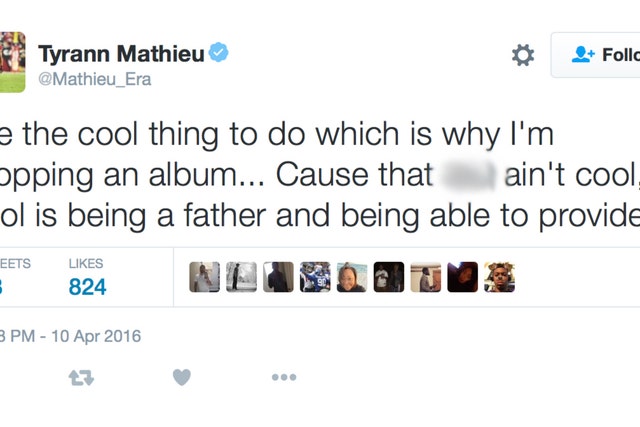Viewport: 640px width, 427px height.
Task: Click Tyrann Mathieu's profile avatar
Action: coord(12,62)
